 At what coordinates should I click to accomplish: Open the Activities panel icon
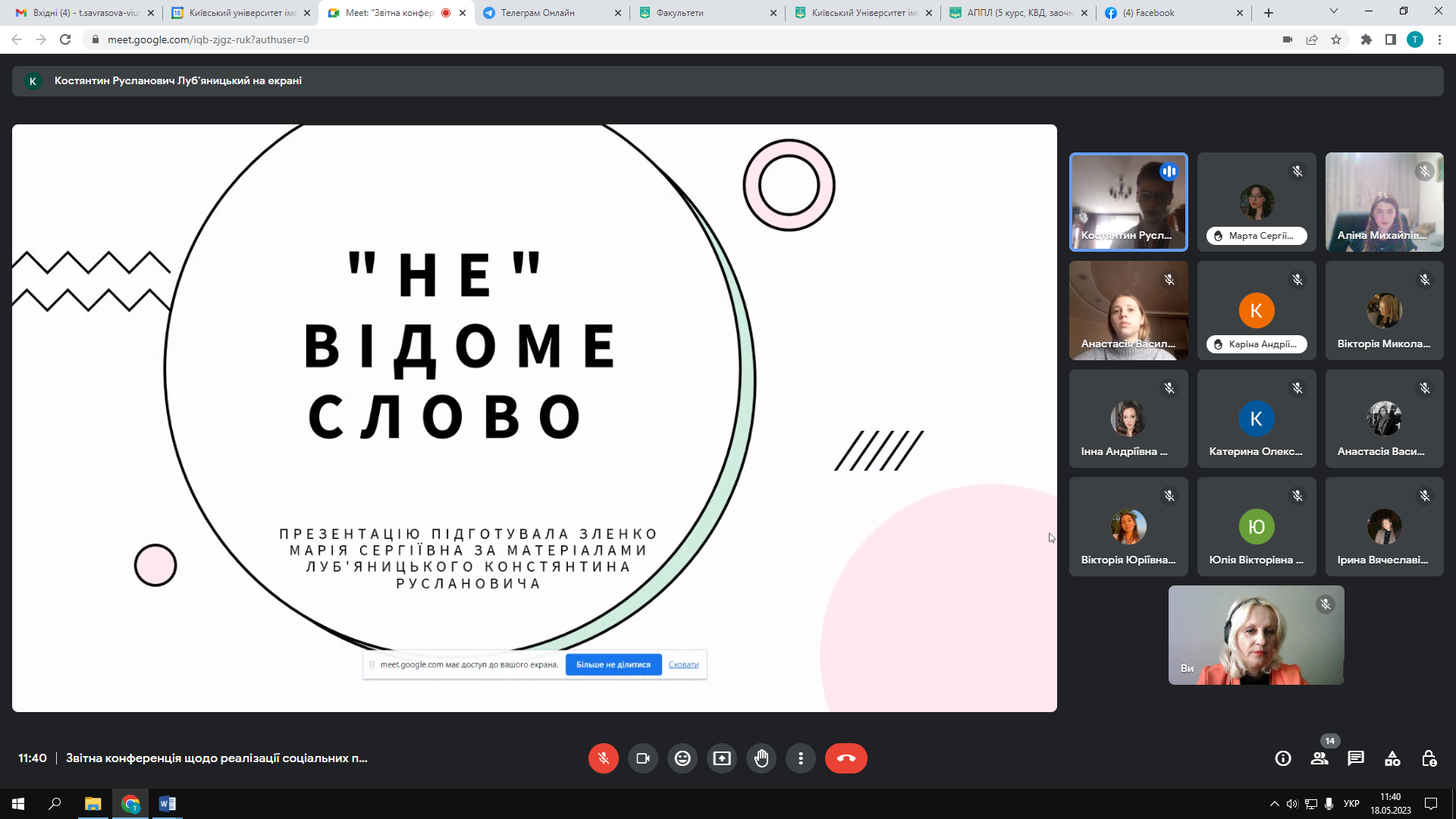click(1392, 758)
